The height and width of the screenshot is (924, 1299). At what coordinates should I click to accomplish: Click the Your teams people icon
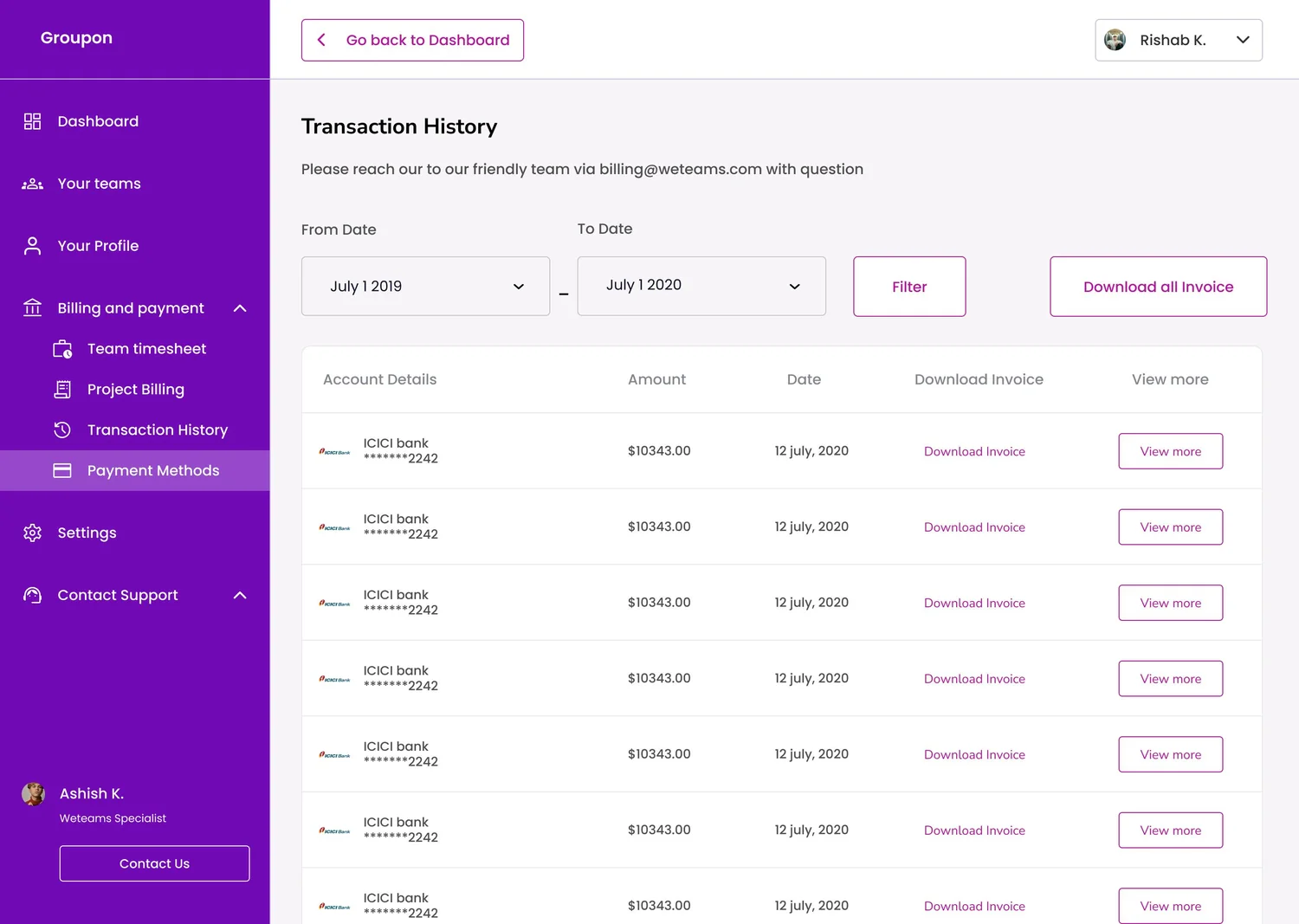click(x=32, y=184)
